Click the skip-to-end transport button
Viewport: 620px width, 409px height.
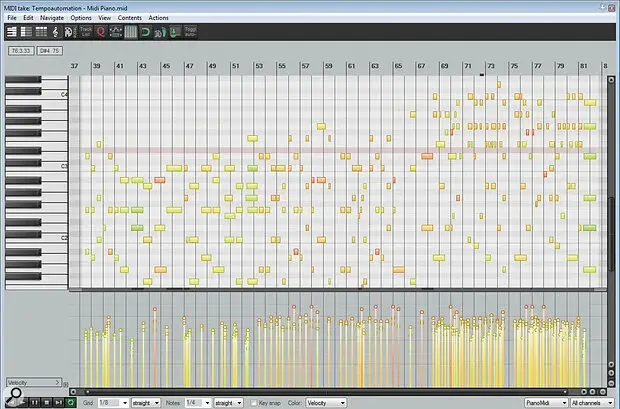(59, 403)
